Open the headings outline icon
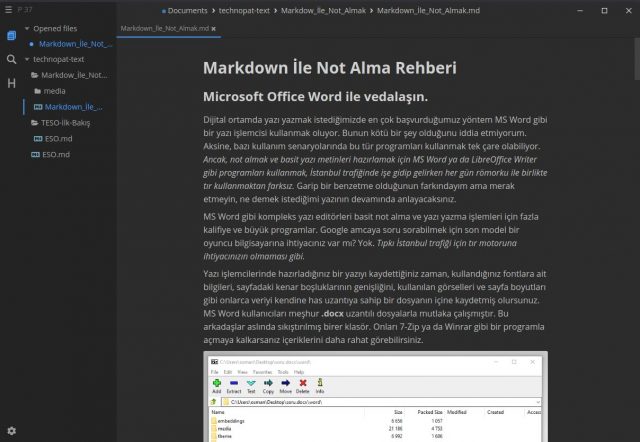 click(x=11, y=83)
